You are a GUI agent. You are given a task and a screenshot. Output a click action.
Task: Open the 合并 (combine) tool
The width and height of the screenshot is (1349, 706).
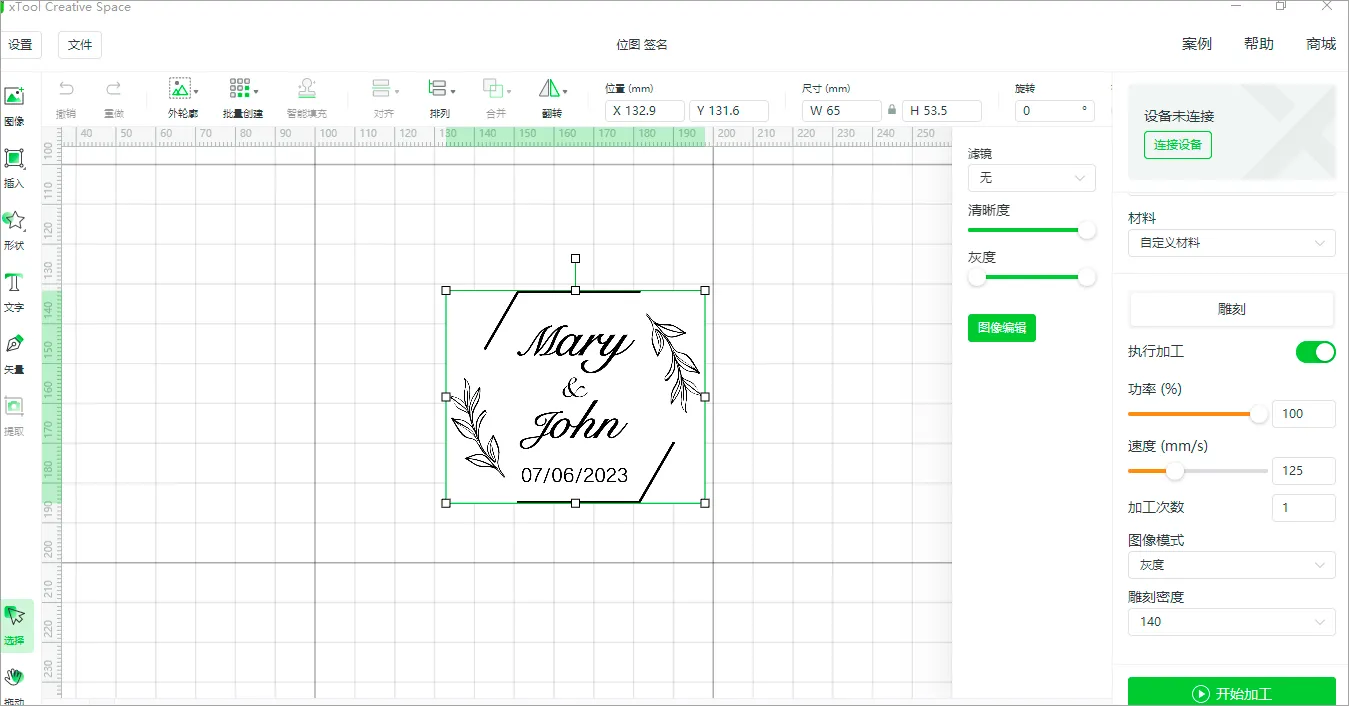coord(496,98)
